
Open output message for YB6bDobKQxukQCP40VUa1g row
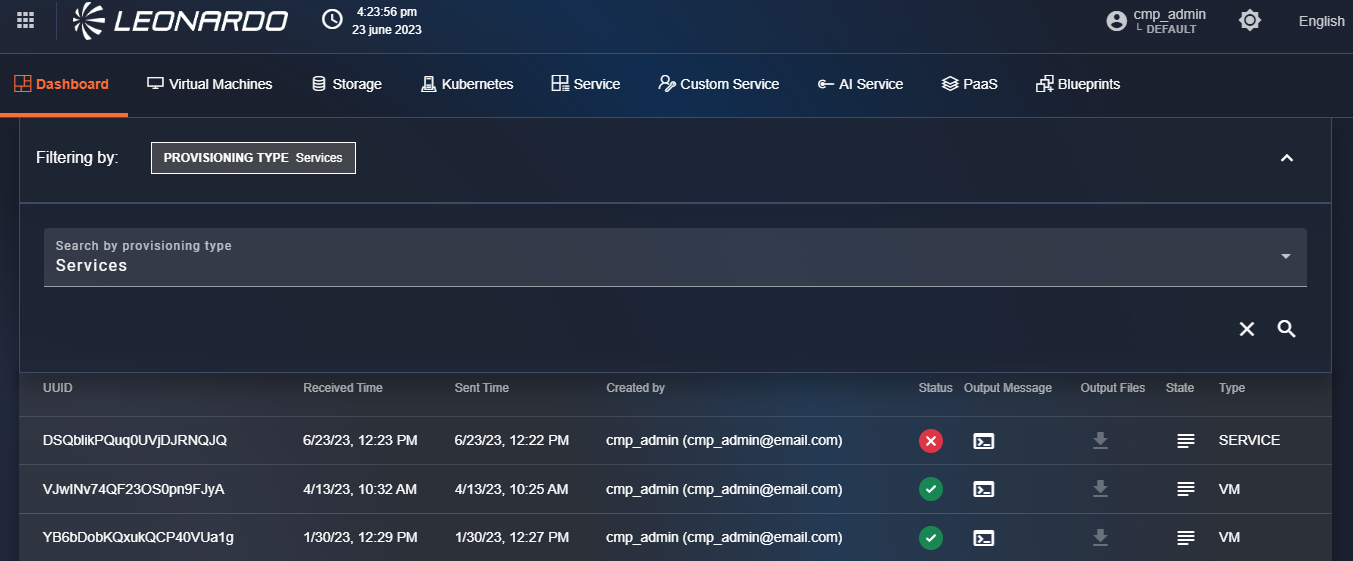984,538
